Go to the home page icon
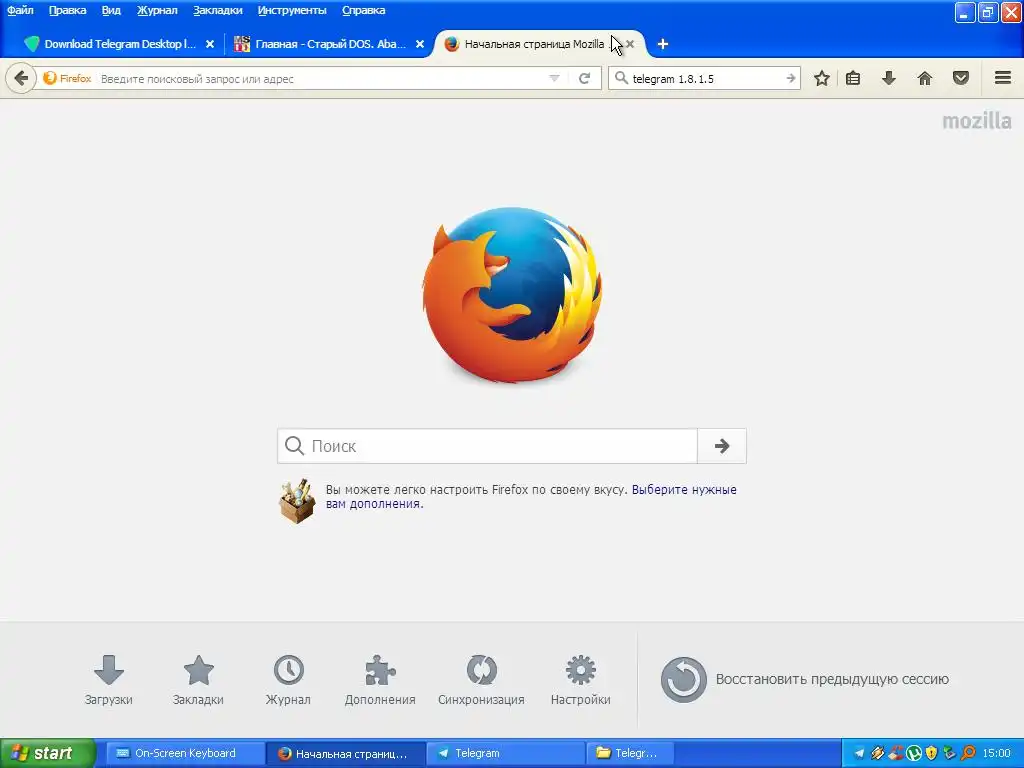Viewport: 1024px width, 768px height. [925, 78]
